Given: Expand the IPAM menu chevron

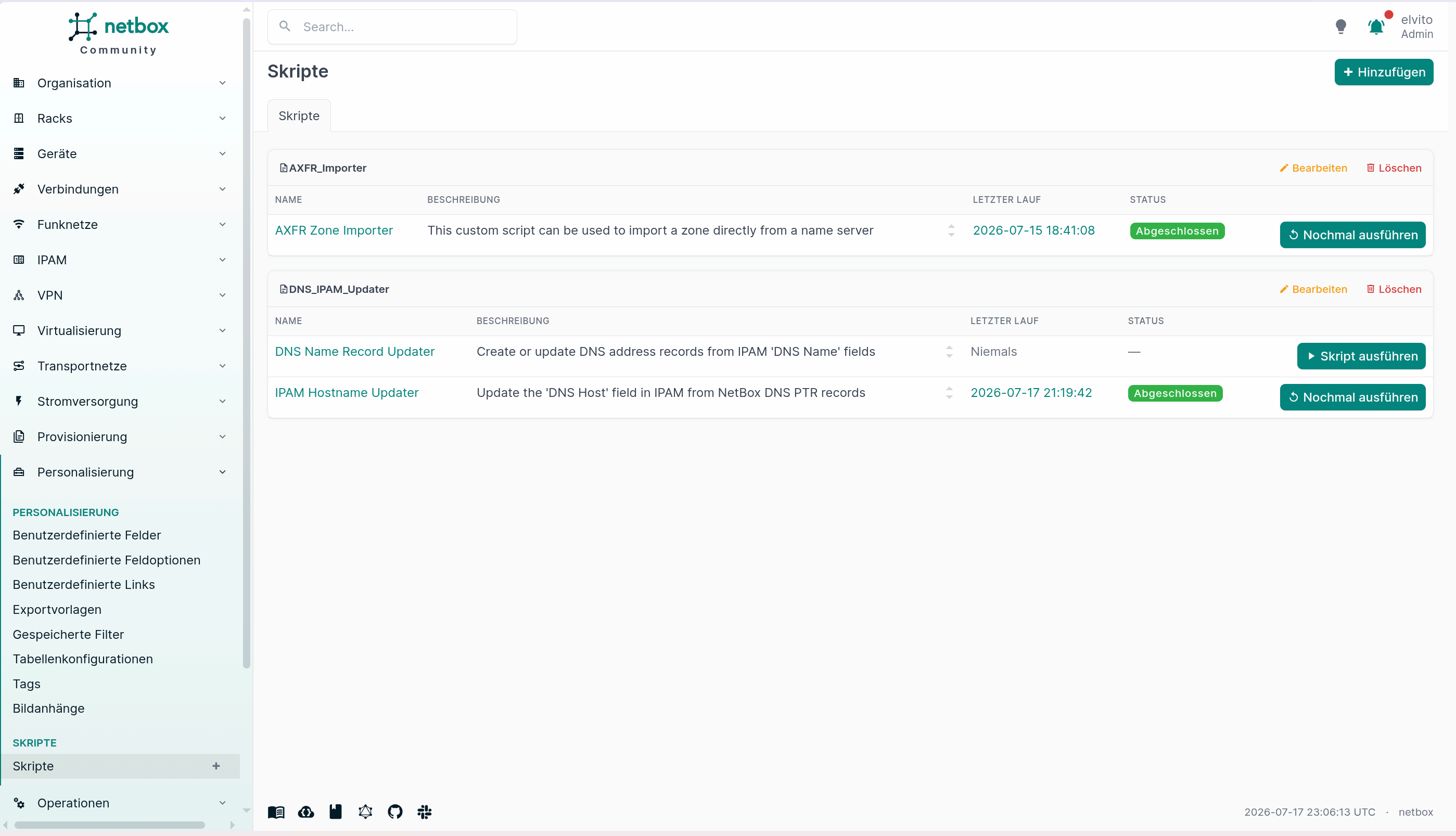Looking at the screenshot, I should 222,260.
